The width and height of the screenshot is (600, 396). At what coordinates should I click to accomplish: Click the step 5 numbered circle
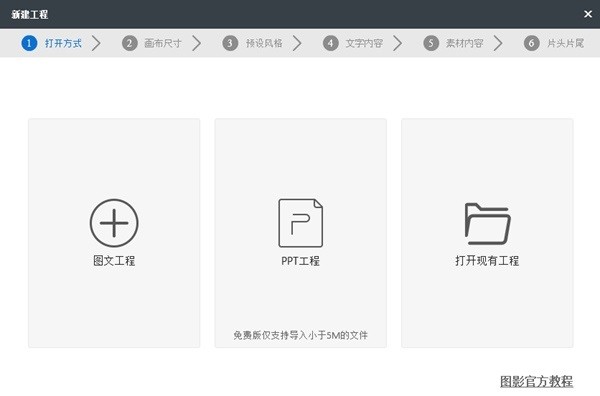click(431, 43)
